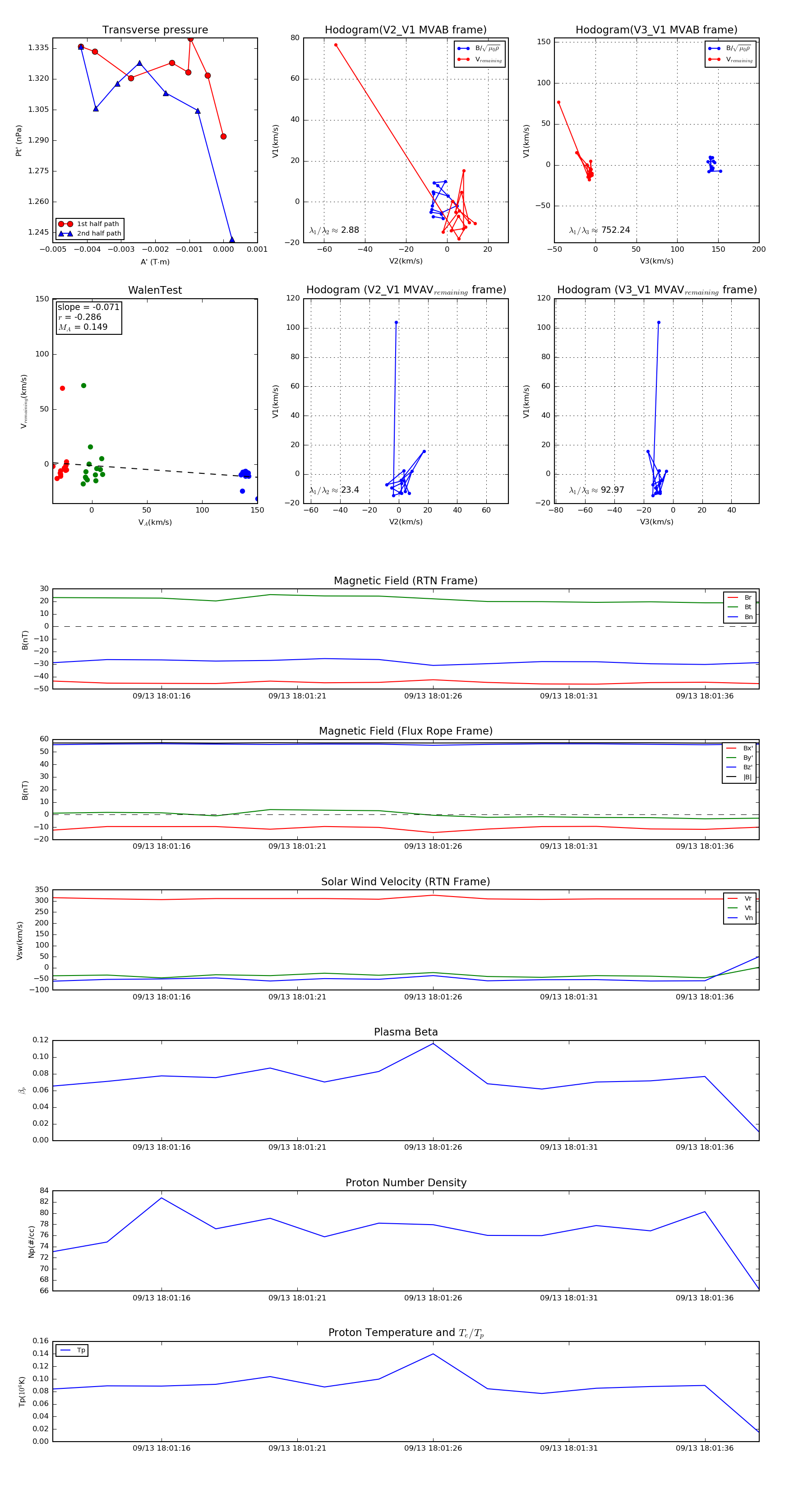Select the 'Magnetic Field (Flux Rope Frame)' title
Image resolution: width=812 pixels, height=1489 pixels.
click(x=406, y=731)
